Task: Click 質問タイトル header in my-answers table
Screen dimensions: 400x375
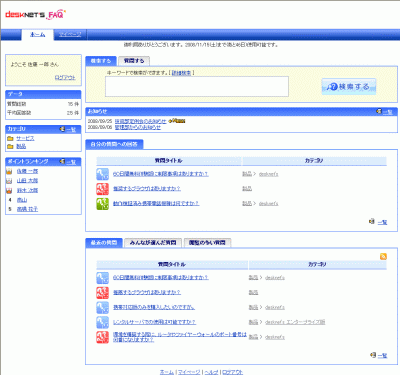Action: [x=169, y=161]
